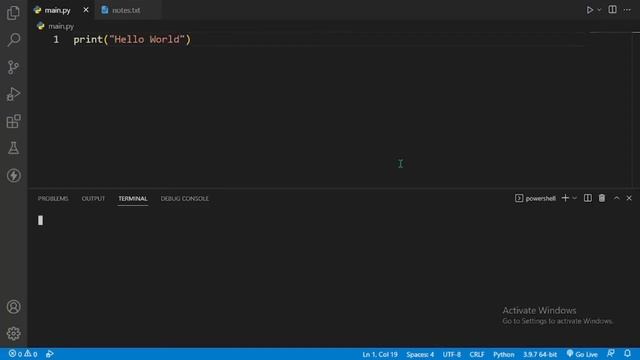Click line number 1 in the gutter

[x=56, y=40]
